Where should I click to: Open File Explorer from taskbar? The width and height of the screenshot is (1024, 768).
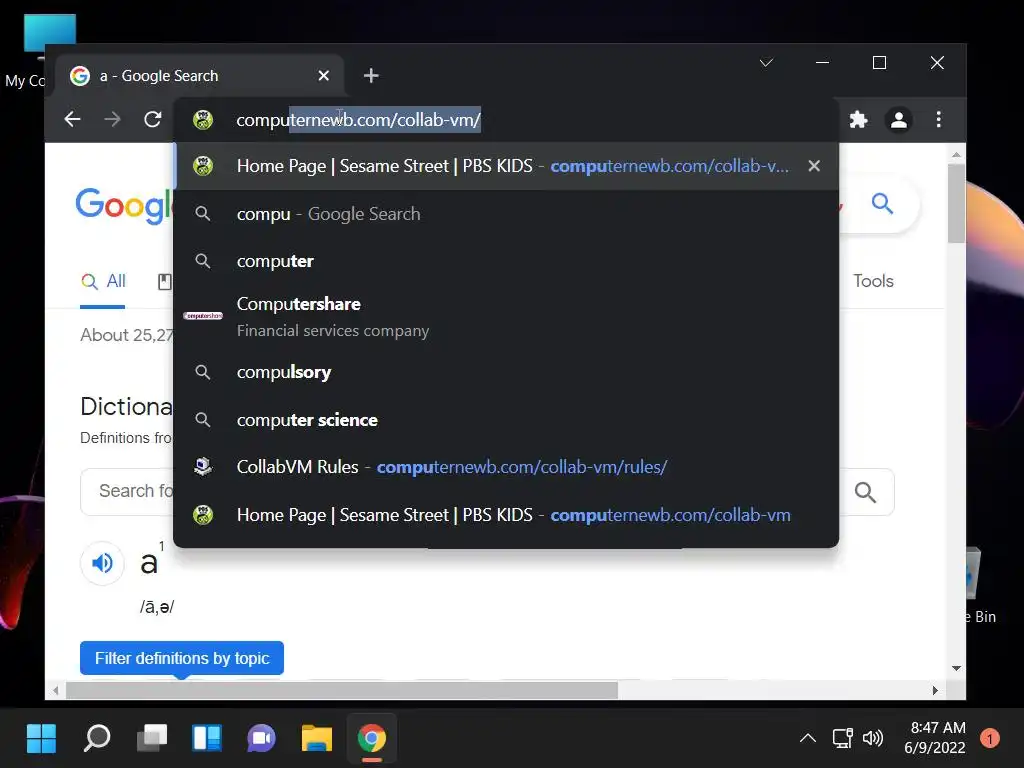coord(317,738)
